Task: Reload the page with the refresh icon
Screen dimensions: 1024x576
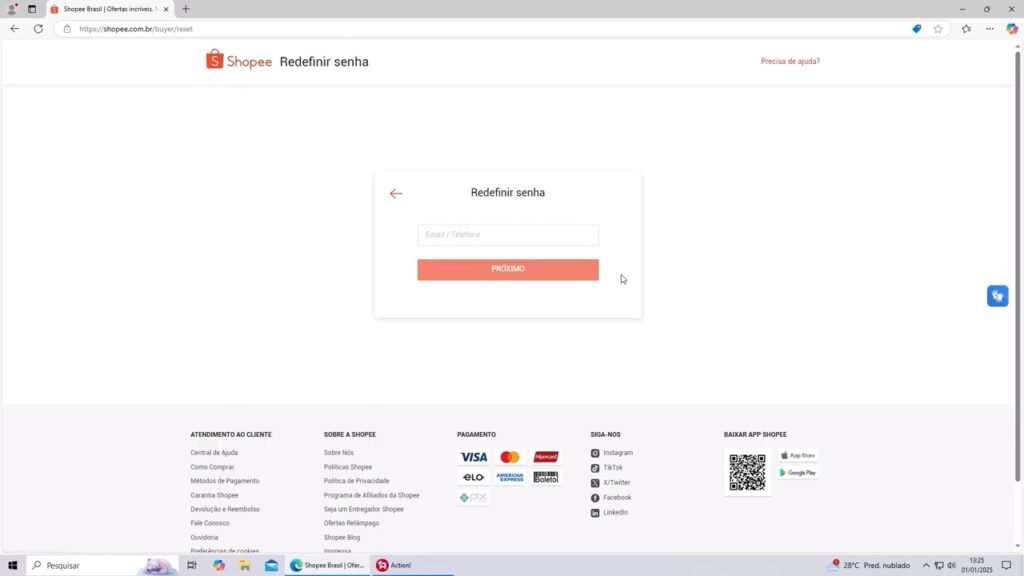Action: (39, 29)
